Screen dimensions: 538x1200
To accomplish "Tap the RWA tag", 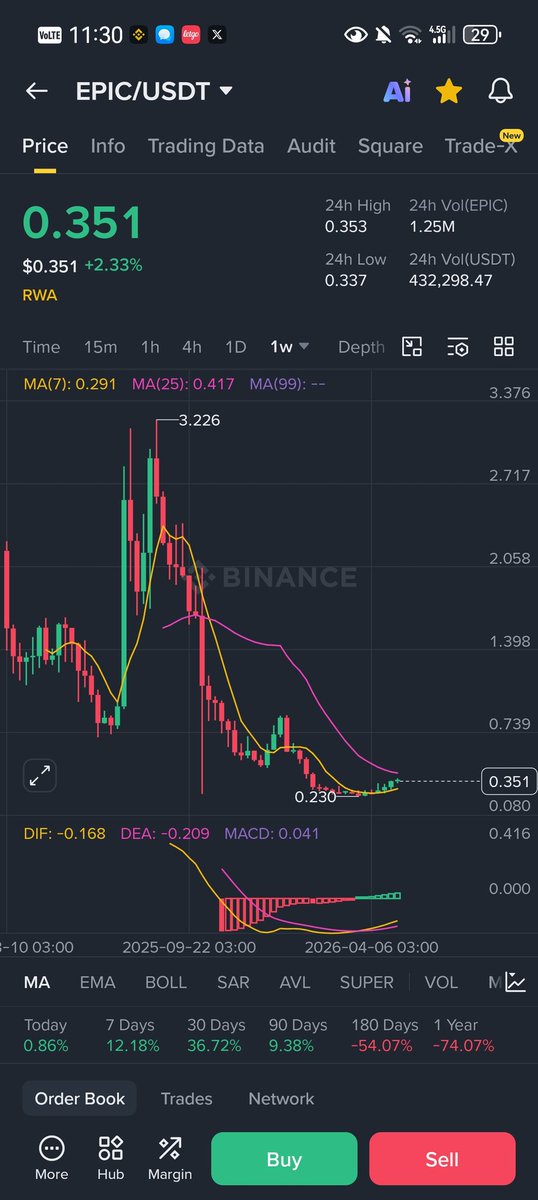I will (x=38, y=295).
